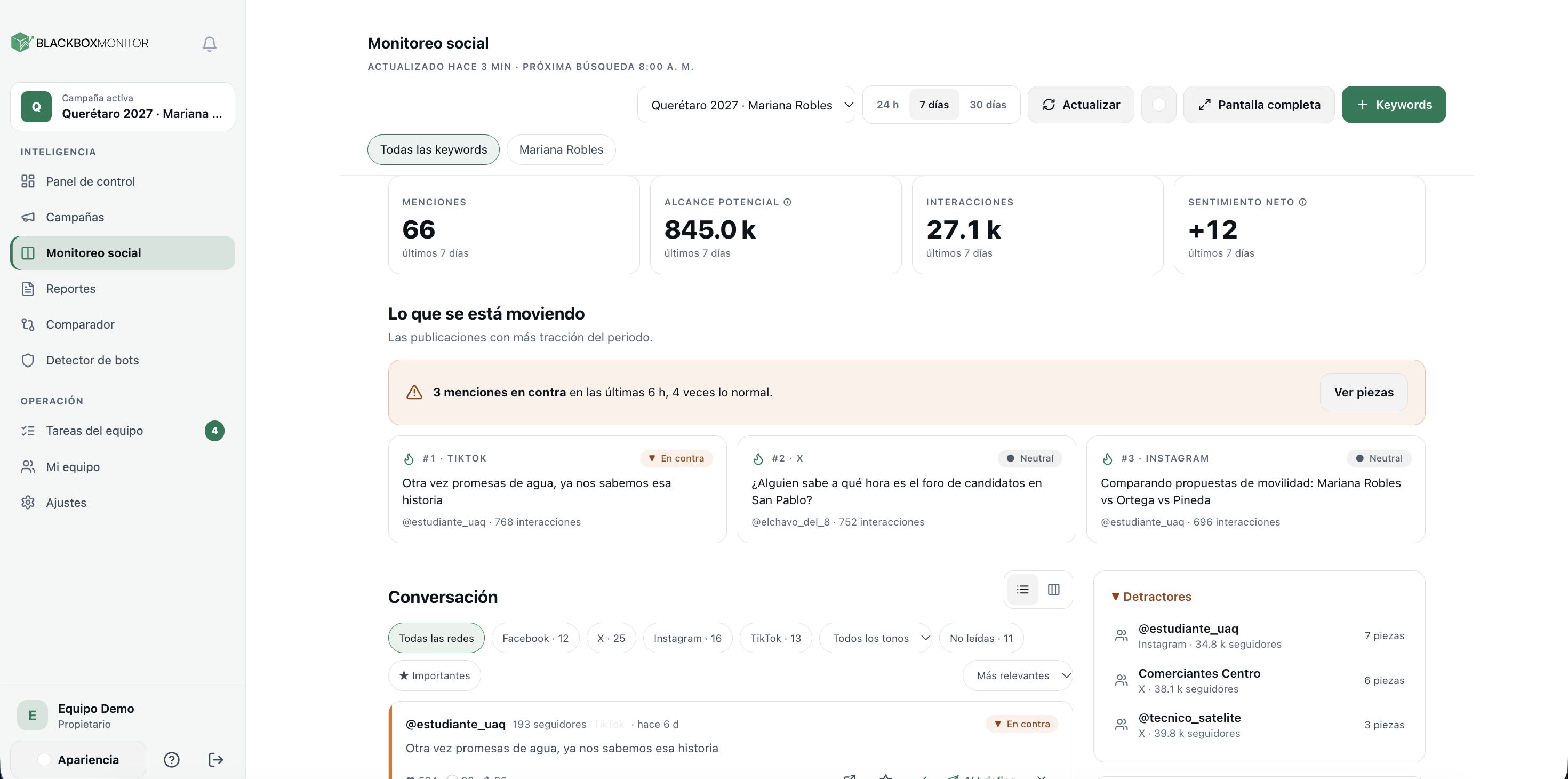Open the Comerciantes Centro detractor row
This screenshot has width=1568, height=779.
[x=1259, y=680]
